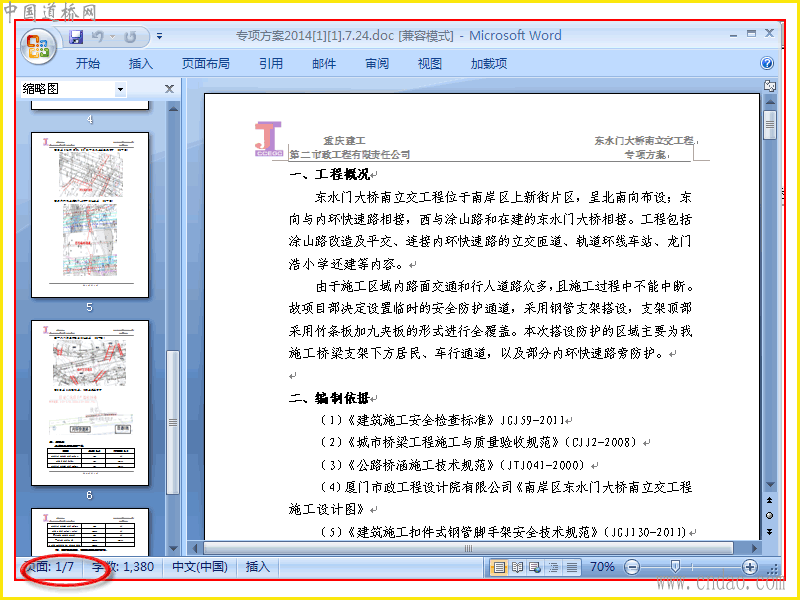The height and width of the screenshot is (600, 800).
Task: Select page 6 thumbnail
Action: coord(90,403)
